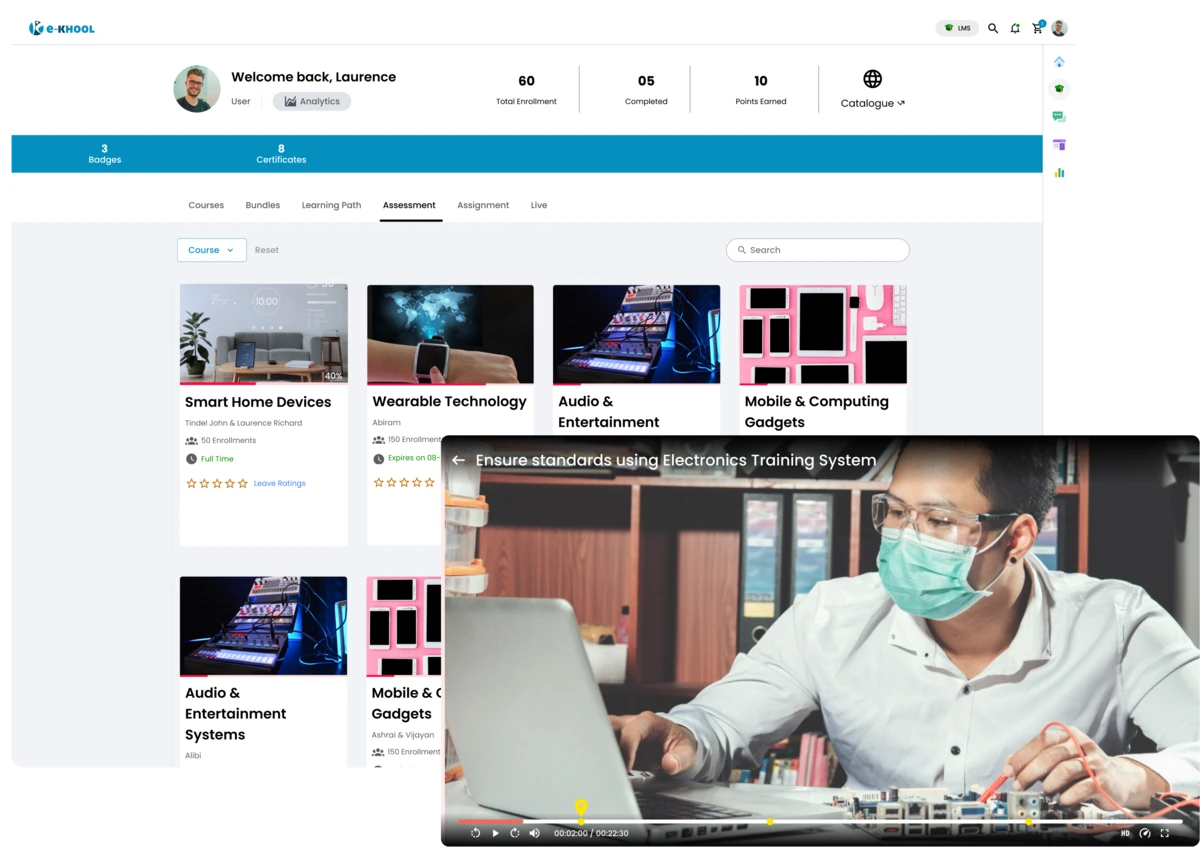
Task: Reset the course filters
Action: tap(266, 250)
